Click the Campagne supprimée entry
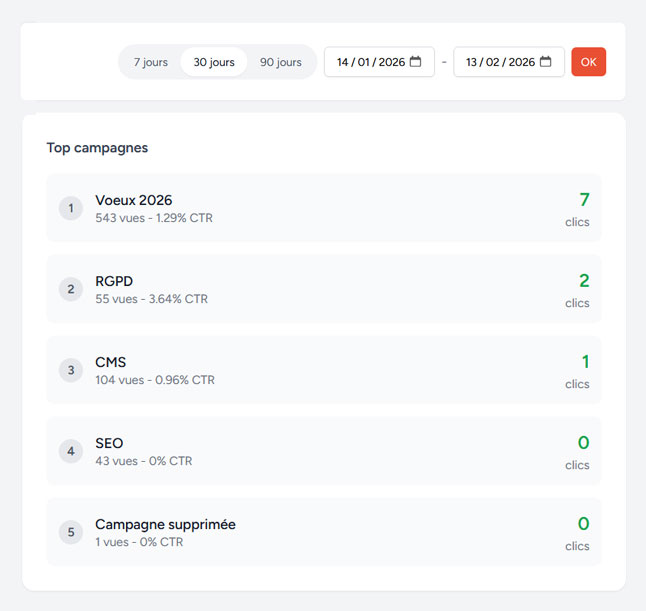This screenshot has height=611, width=646. (165, 524)
